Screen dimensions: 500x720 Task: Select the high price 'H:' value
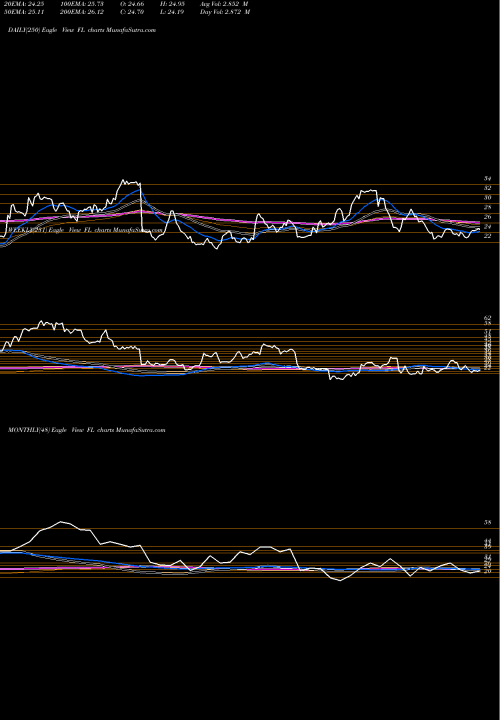(172, 4)
